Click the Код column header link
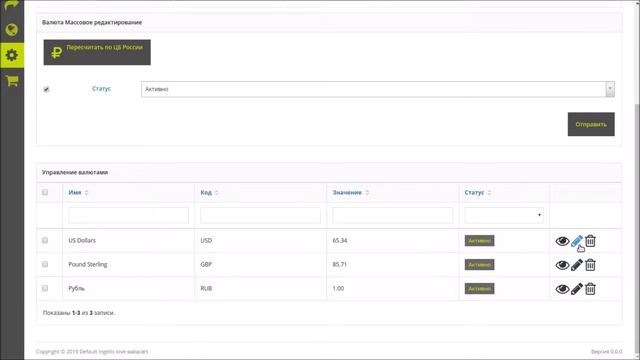The image size is (640, 360). coord(206,192)
